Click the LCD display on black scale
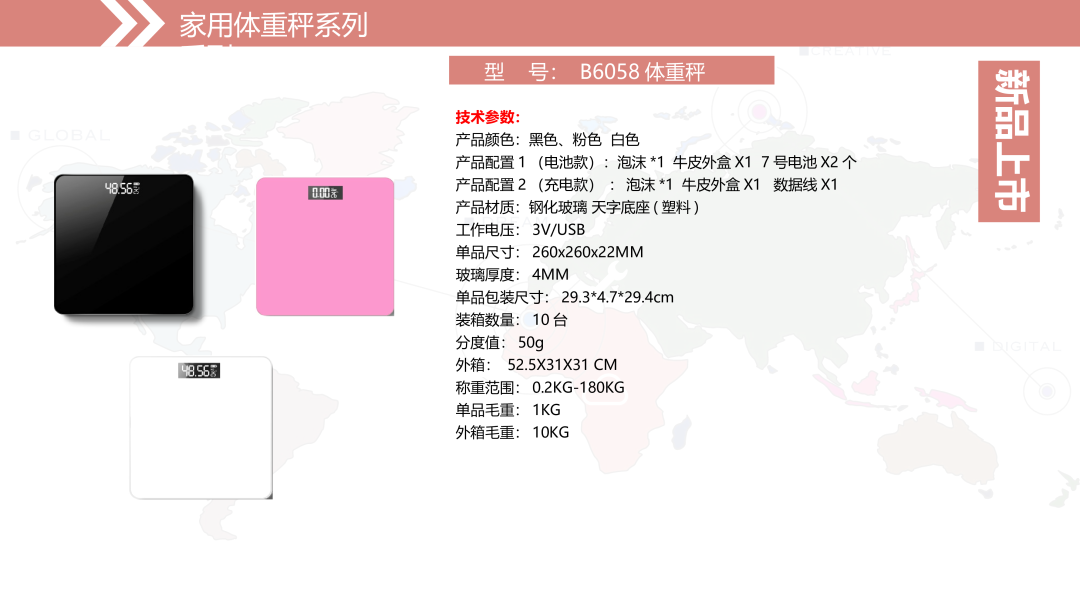 pos(122,188)
